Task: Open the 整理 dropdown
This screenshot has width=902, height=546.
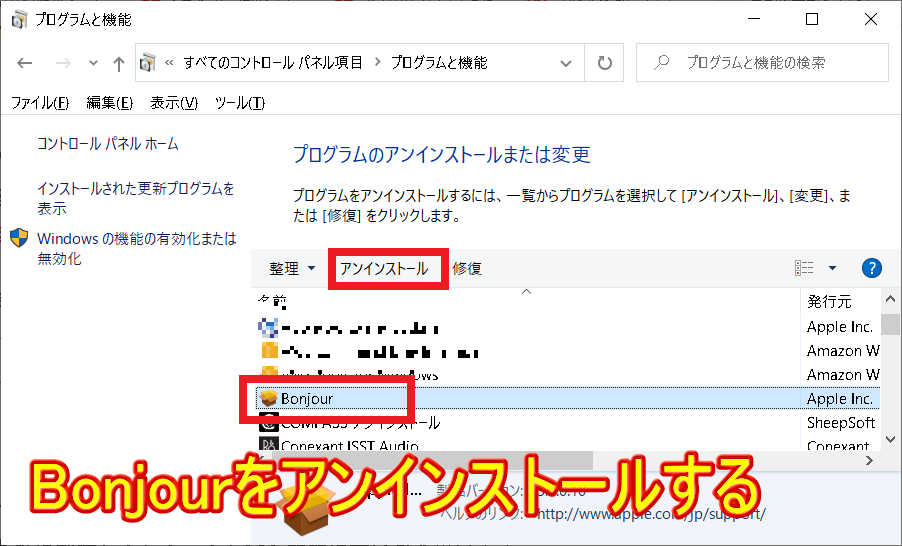Action: 292,269
